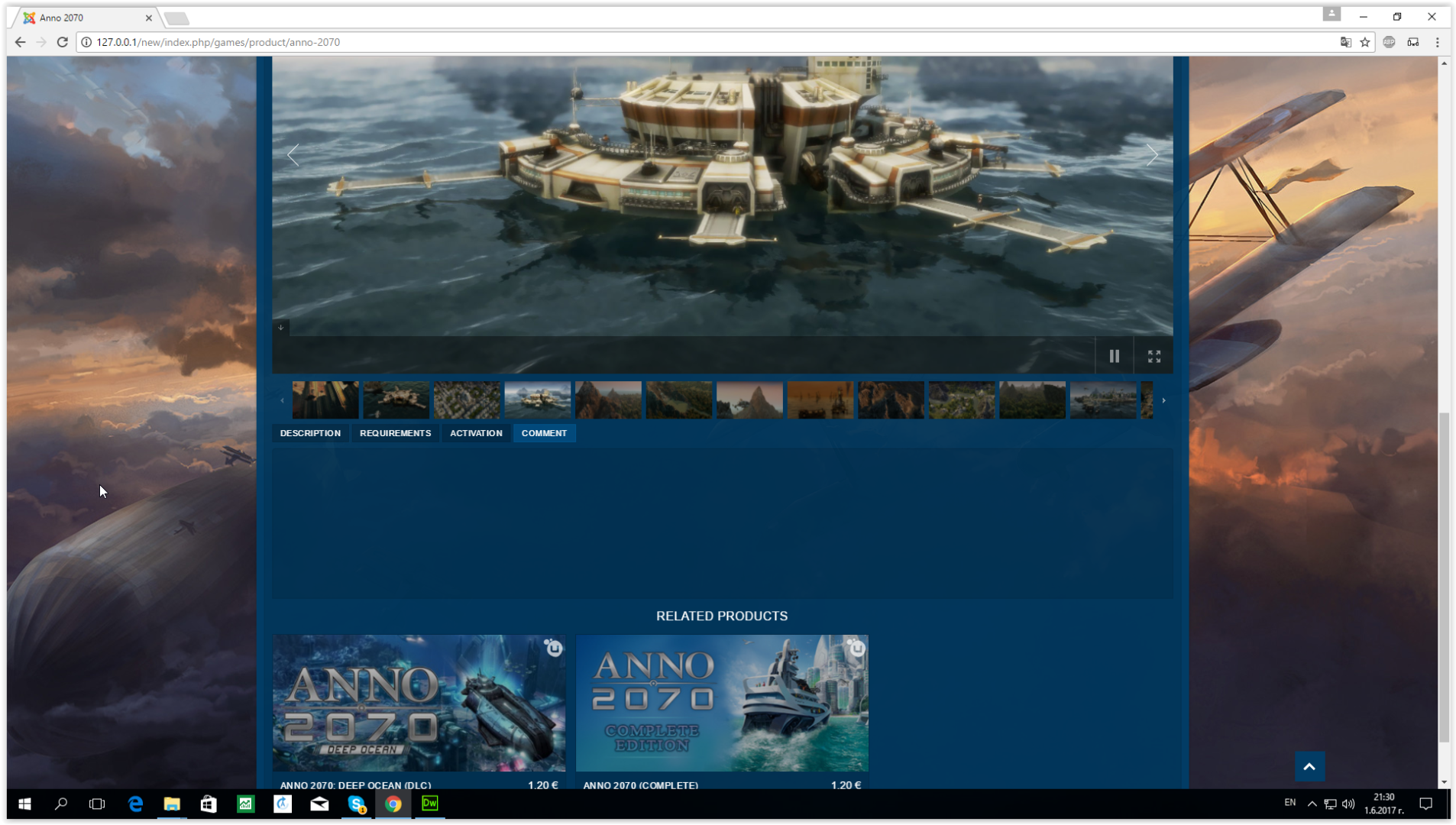The image size is (1456, 825).
Task: Reload the Anno 2070 page
Action: click(x=63, y=42)
